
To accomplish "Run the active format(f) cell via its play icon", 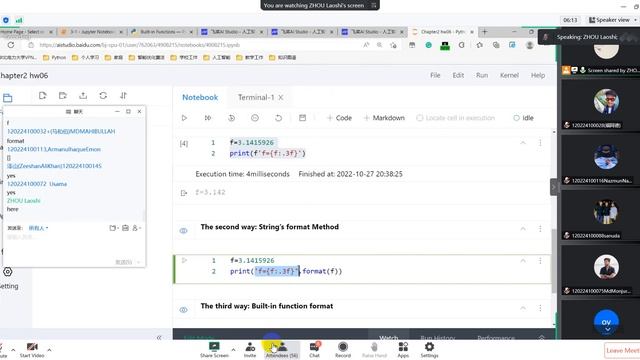I will pyautogui.click(x=184, y=260).
